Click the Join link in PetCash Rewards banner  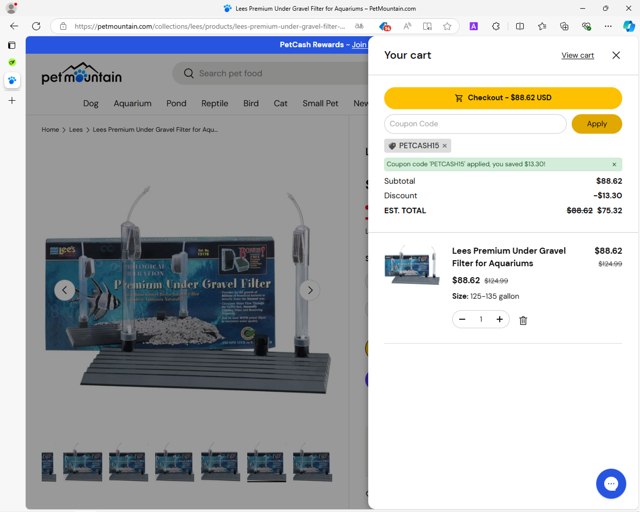coord(359,45)
